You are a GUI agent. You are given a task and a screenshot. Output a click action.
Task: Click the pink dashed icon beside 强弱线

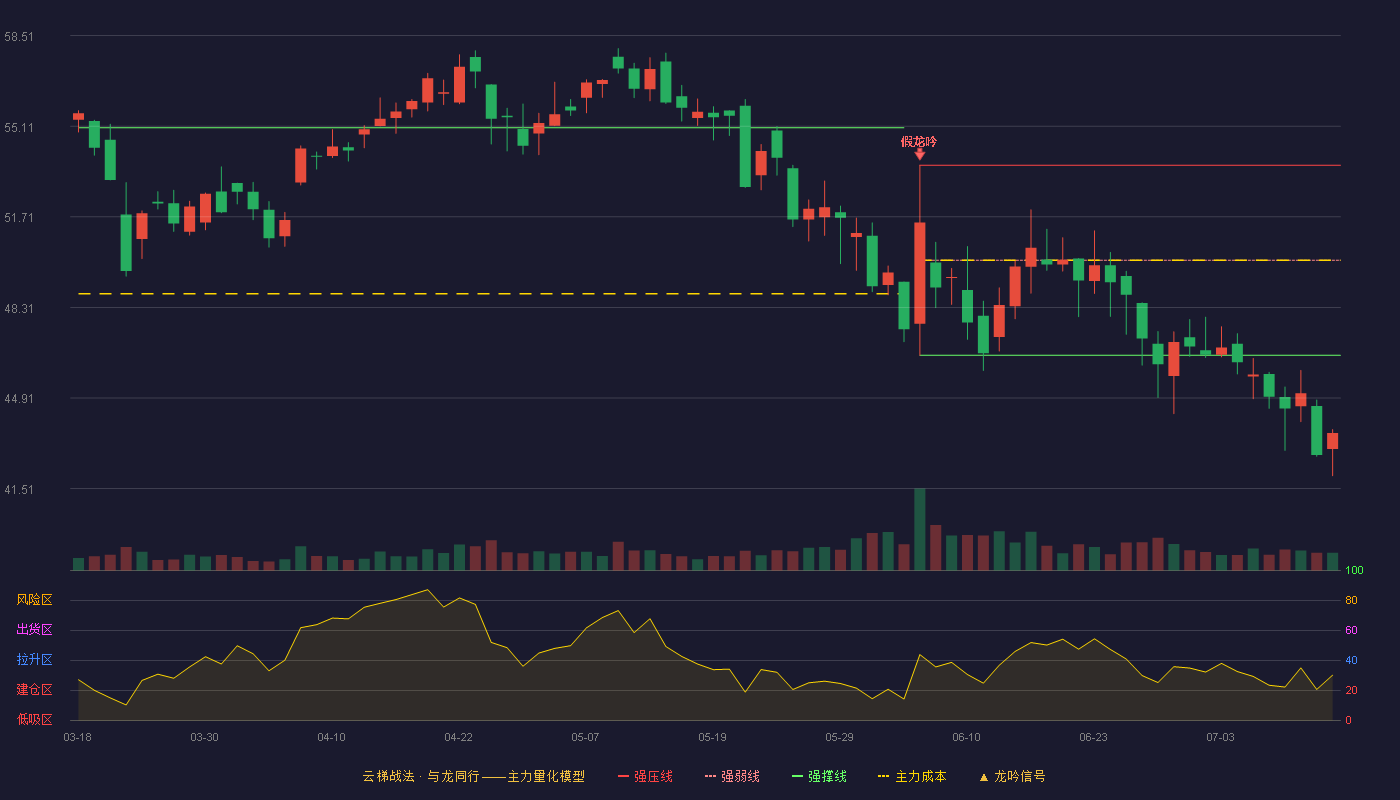pos(710,776)
